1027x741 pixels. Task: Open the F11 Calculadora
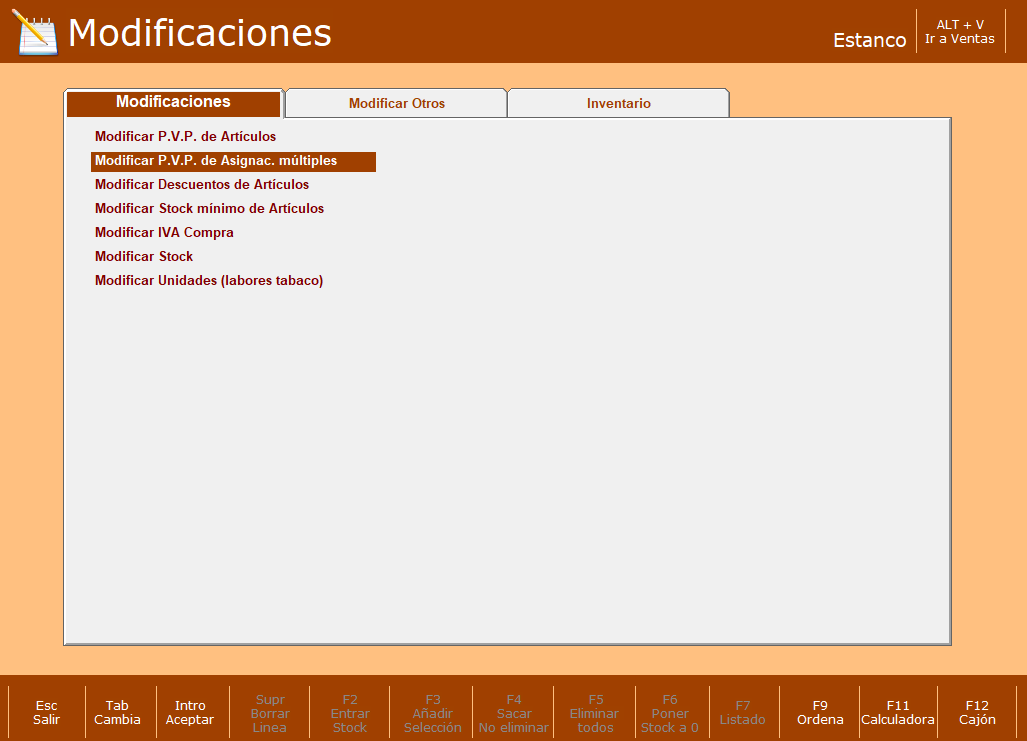click(898, 713)
